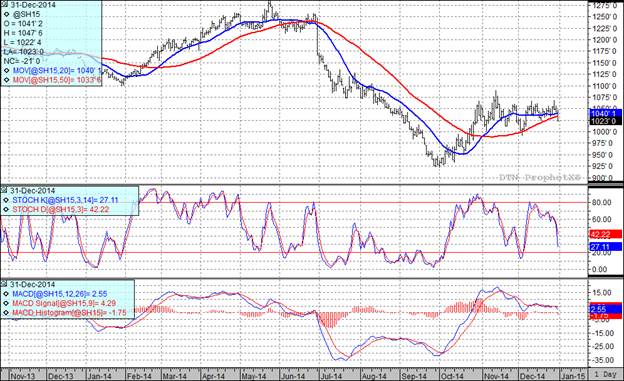The image size is (624, 381).
Task: Click the red -1.75 histogram value tag
Action: point(605,316)
